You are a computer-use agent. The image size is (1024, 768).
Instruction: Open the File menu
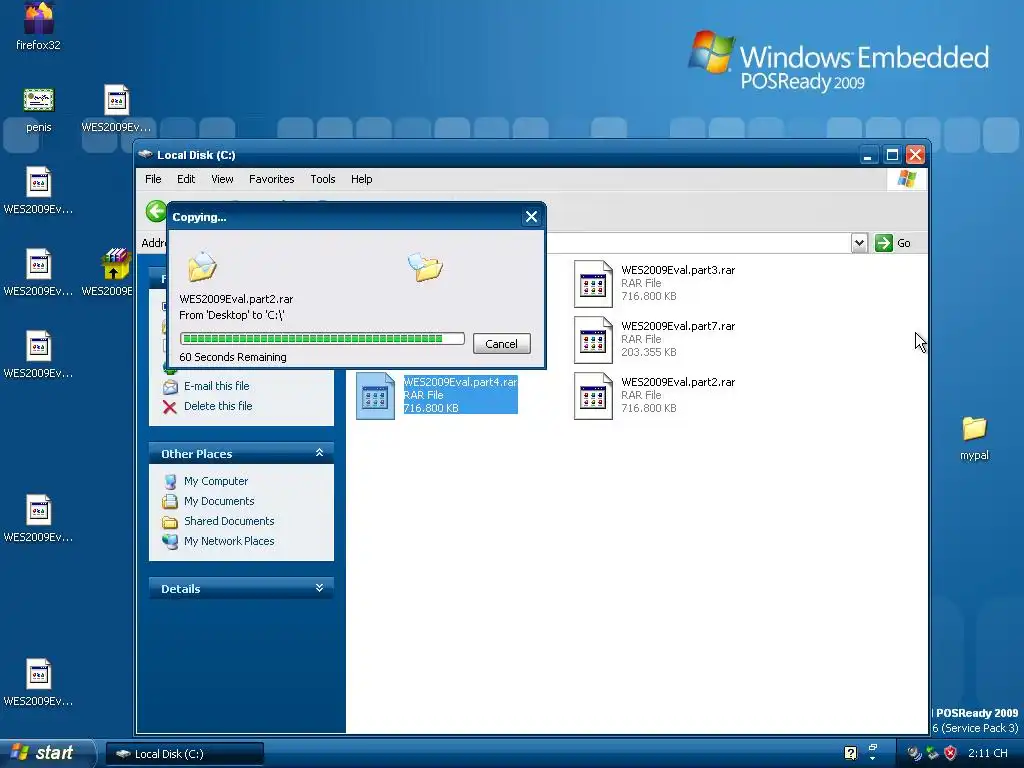pos(153,179)
